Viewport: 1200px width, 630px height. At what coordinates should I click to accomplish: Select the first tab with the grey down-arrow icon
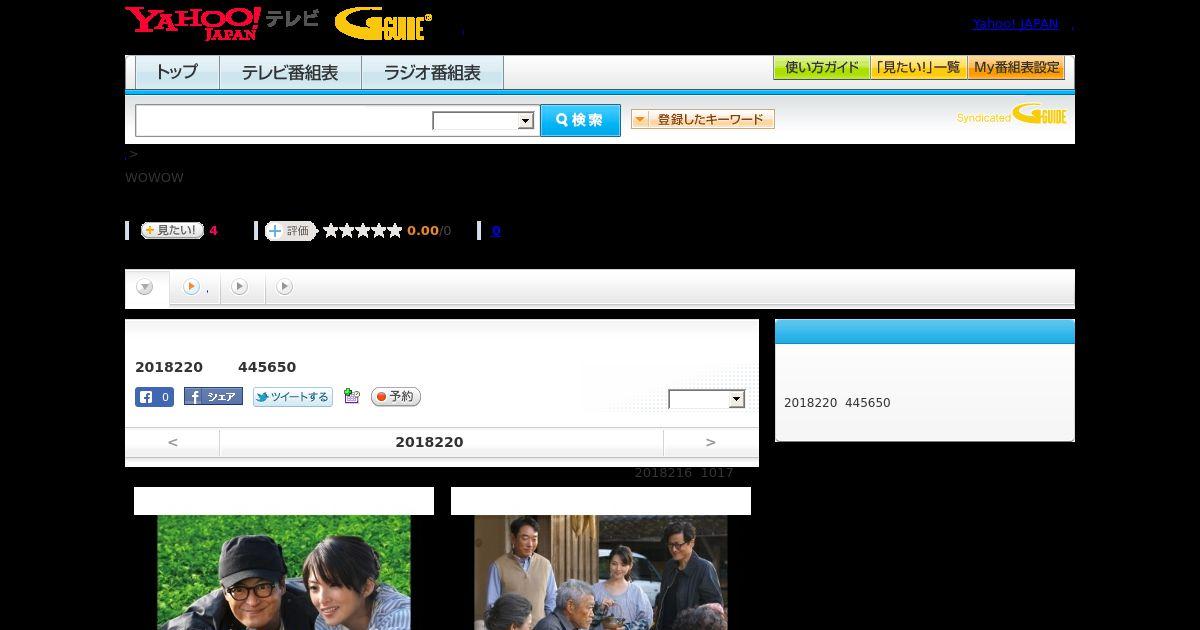(x=146, y=288)
